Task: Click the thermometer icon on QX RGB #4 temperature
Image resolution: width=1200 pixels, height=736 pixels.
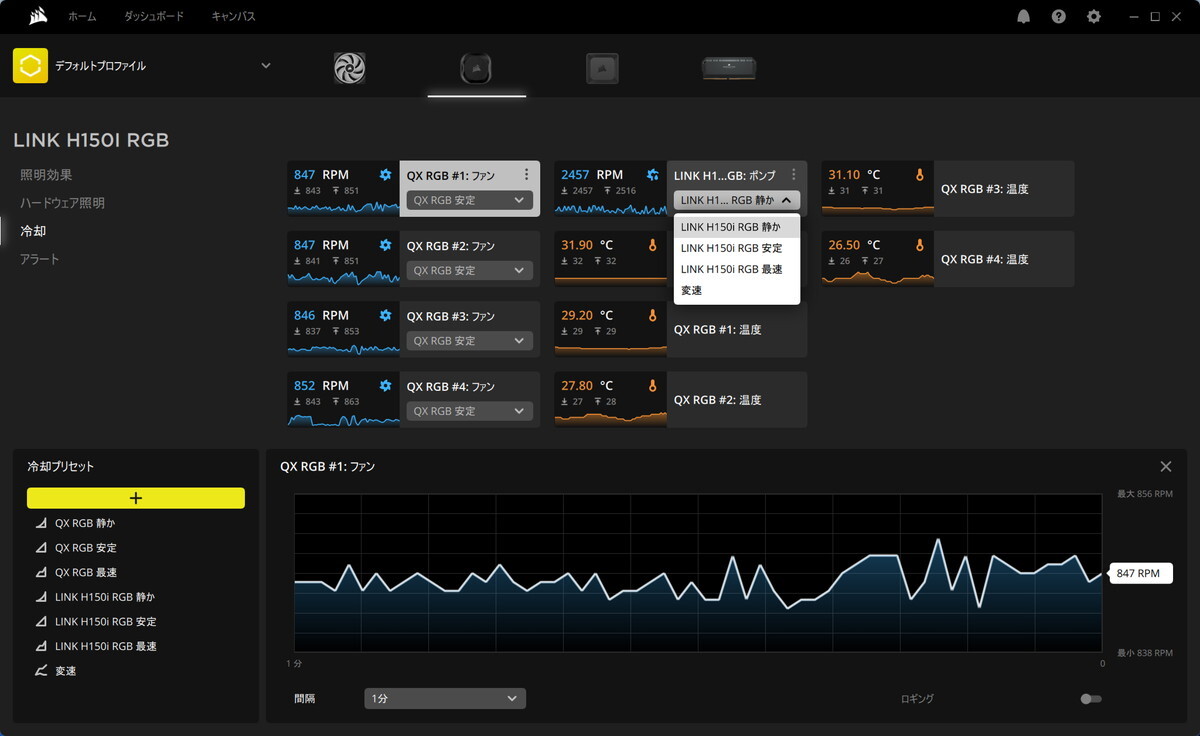Action: click(920, 245)
